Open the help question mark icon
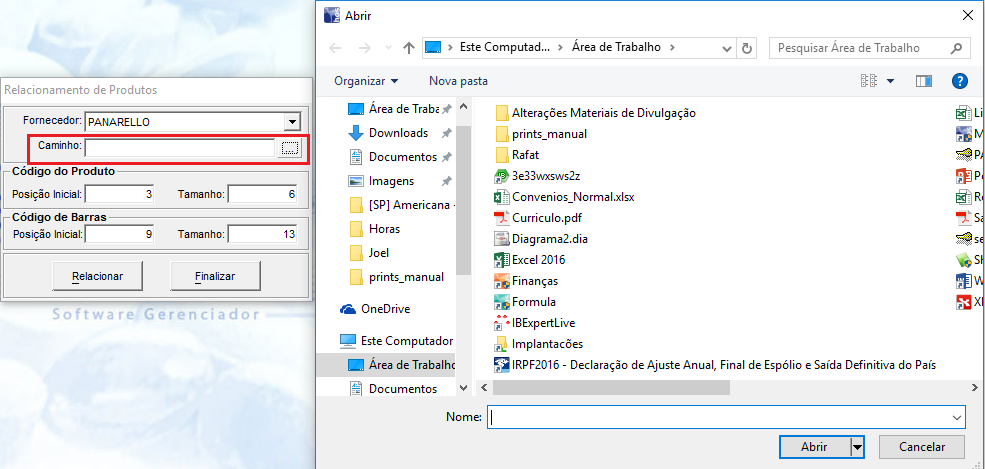 [959, 80]
